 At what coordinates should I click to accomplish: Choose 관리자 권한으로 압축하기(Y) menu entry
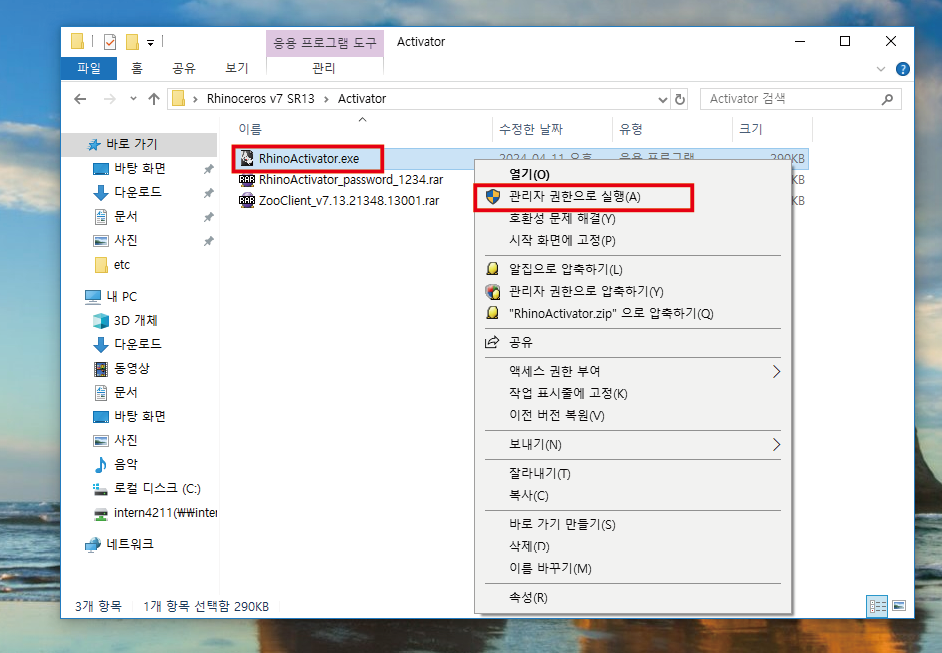coord(633,291)
